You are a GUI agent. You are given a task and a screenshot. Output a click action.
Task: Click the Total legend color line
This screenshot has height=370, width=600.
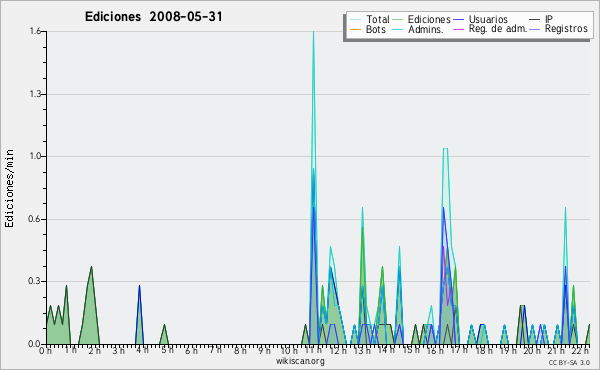click(355, 20)
